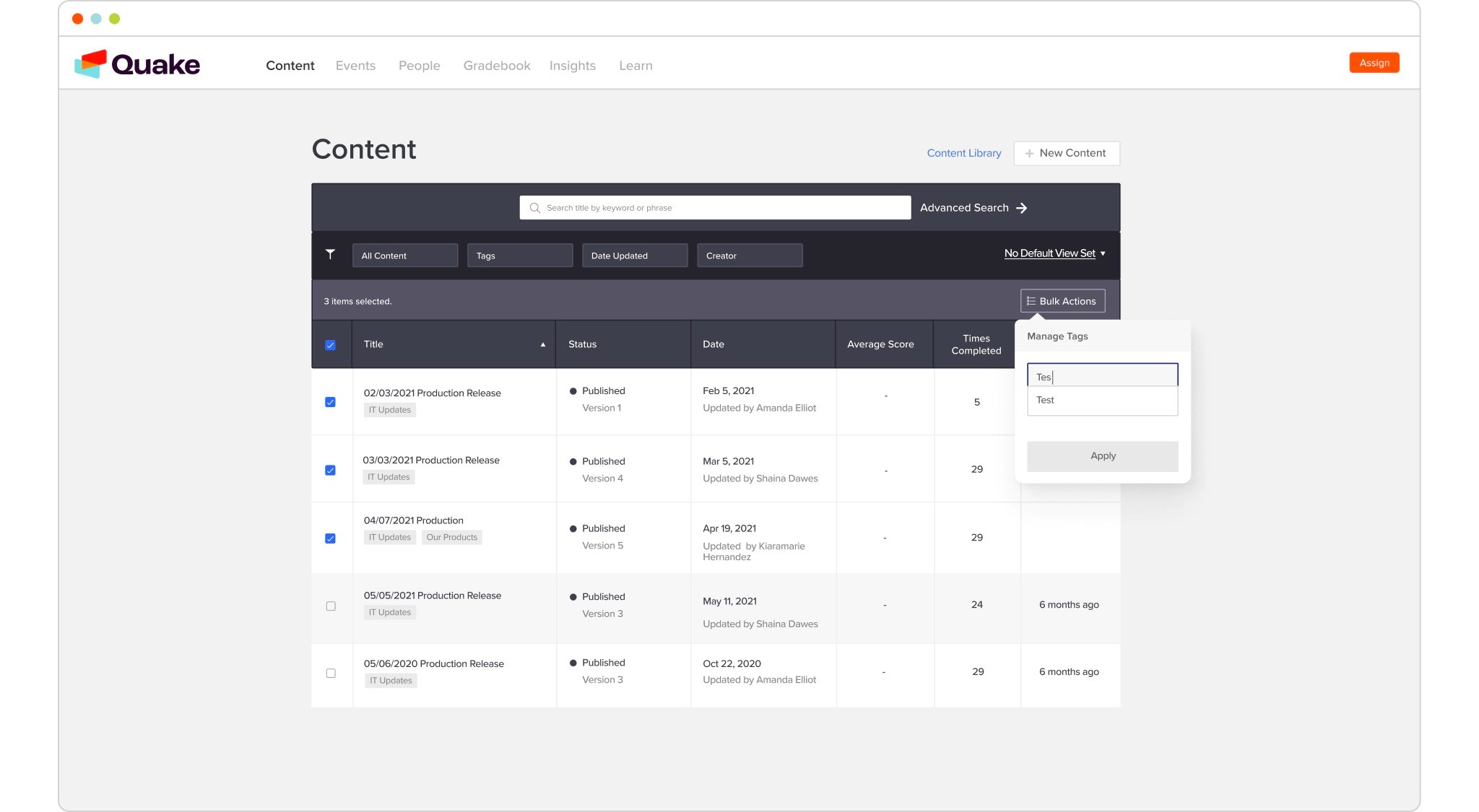
Task: Open 05/06/2020 Production Release title
Action: click(433, 664)
